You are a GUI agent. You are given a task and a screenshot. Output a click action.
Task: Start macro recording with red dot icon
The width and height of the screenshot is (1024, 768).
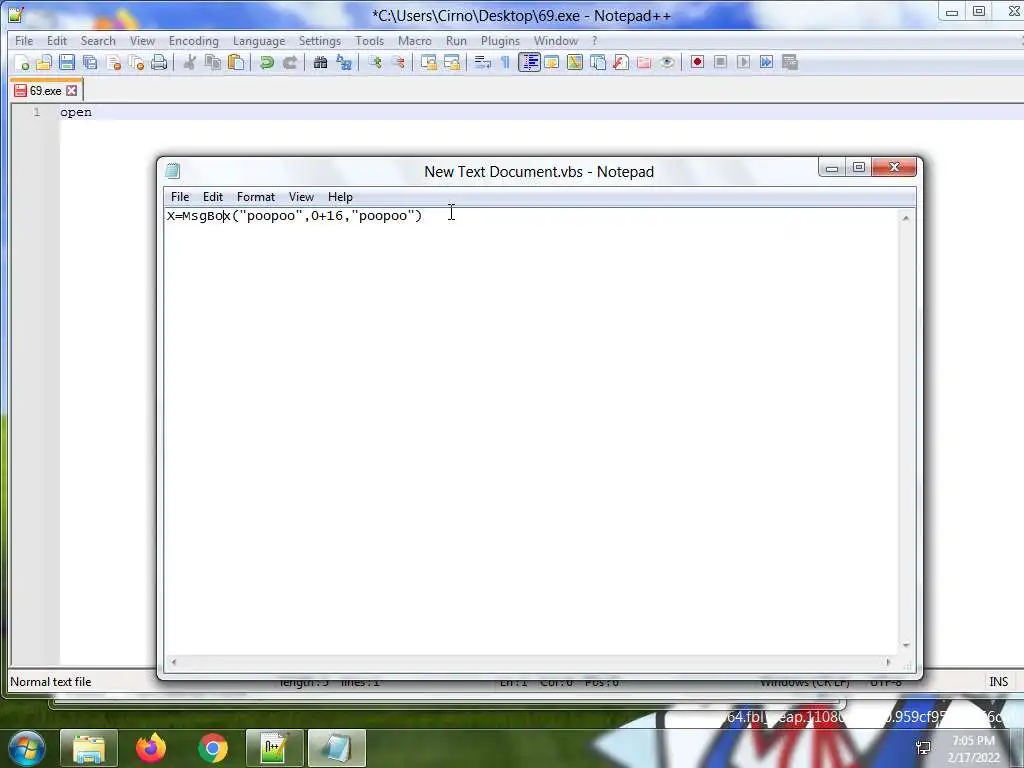click(x=697, y=62)
